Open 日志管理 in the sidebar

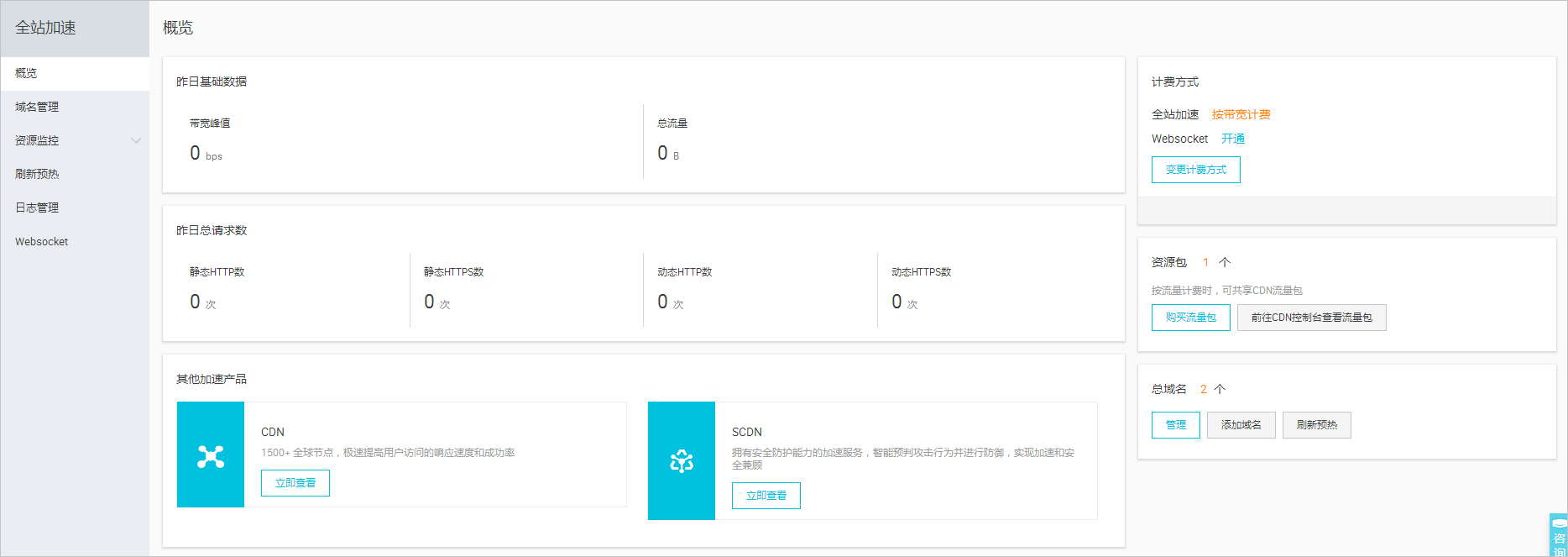75,208
